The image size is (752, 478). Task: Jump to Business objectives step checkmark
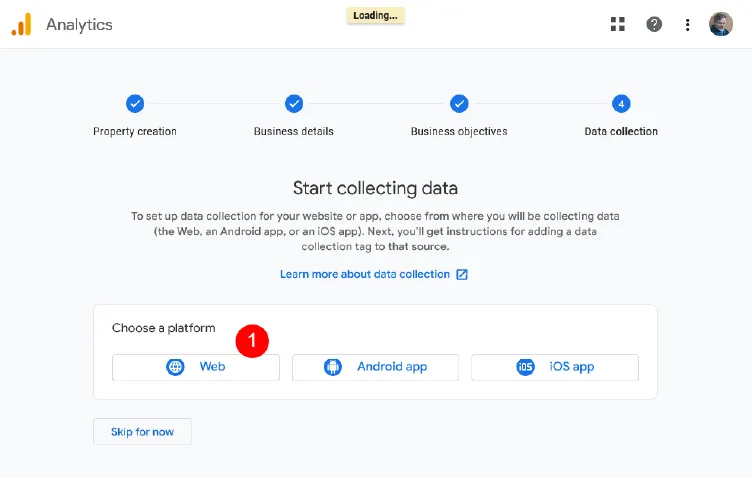(459, 104)
